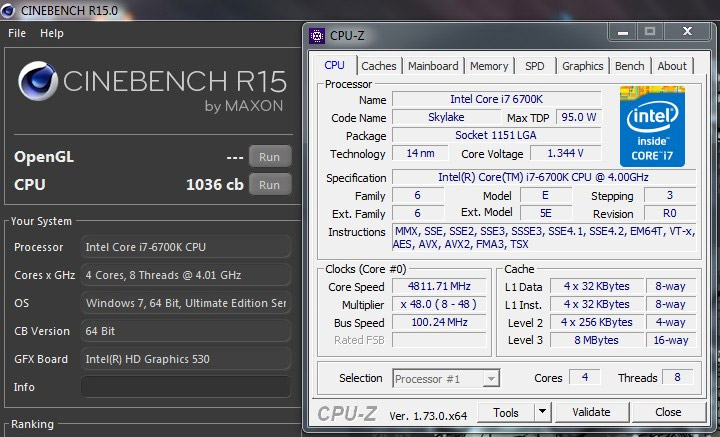
Task: Click the Multiplier value 'x 48.0 ( 8 - 48 )'
Action: [x=439, y=304]
